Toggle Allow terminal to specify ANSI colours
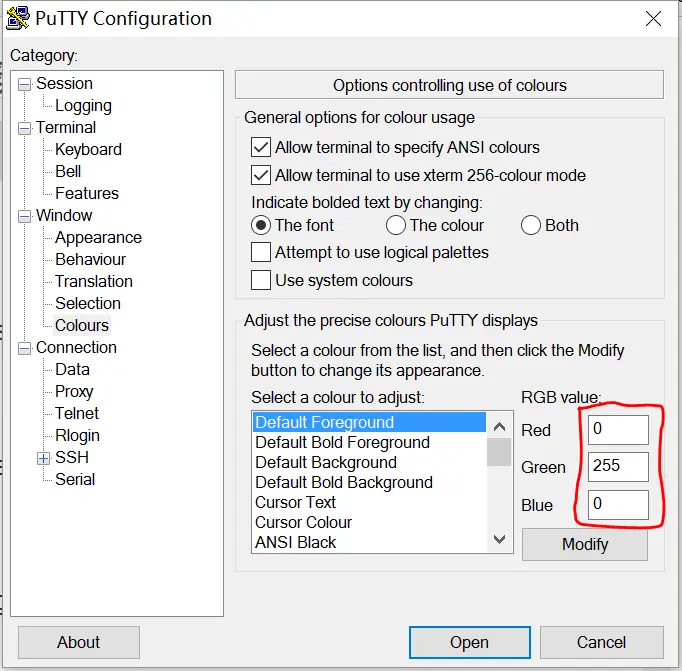 pos(261,147)
